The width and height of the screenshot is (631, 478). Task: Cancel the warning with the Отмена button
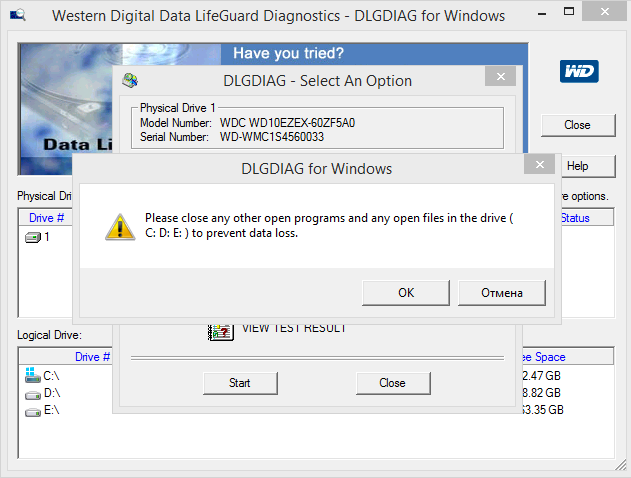502,293
